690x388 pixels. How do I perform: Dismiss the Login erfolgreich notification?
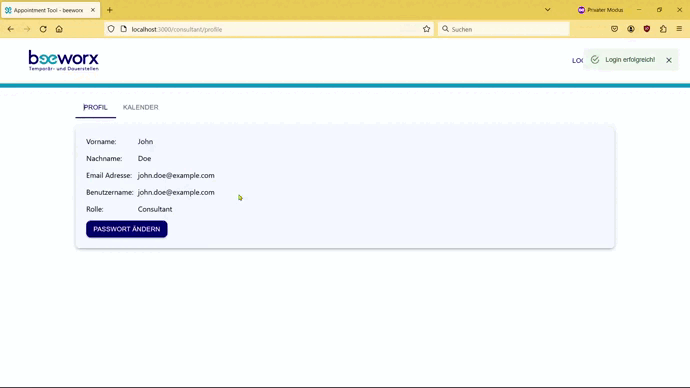(669, 60)
